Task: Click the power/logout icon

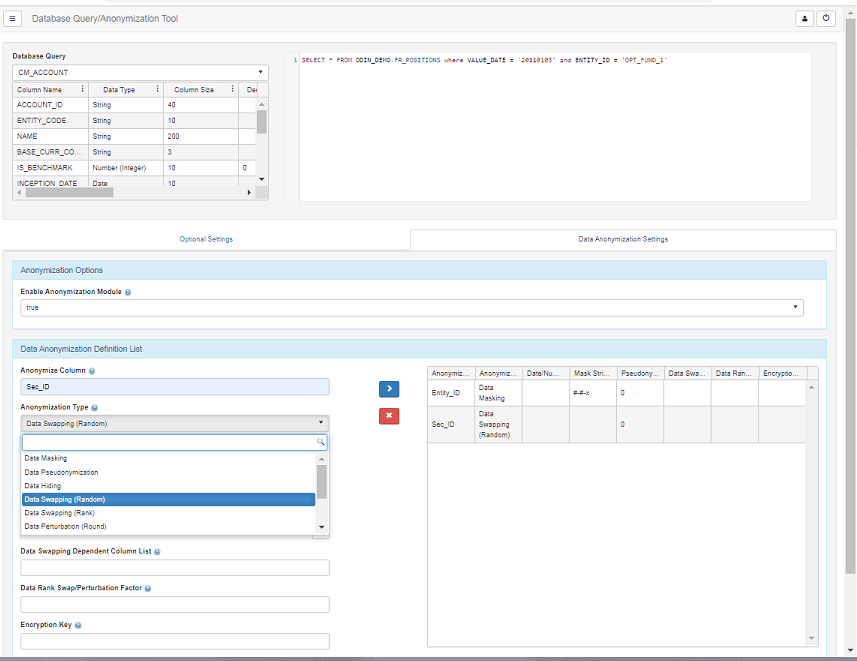Action: point(826,19)
